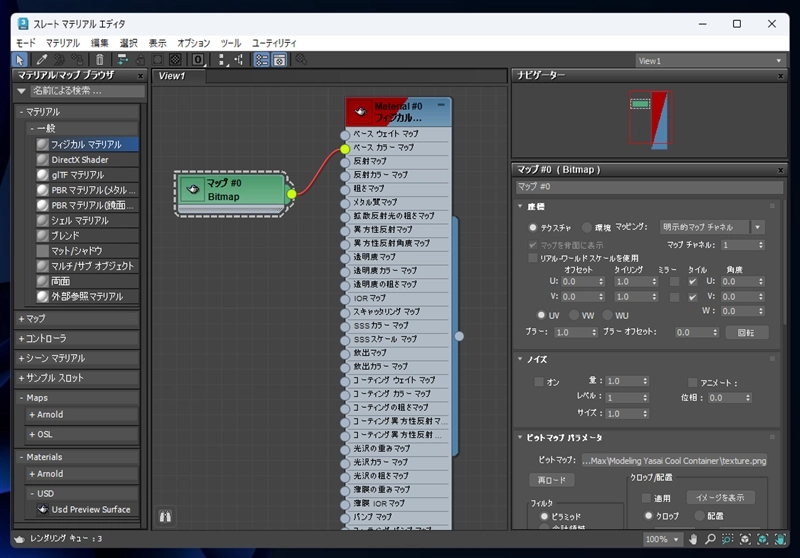
Task: Click the bitmap file path texture.png button
Action: 674,461
